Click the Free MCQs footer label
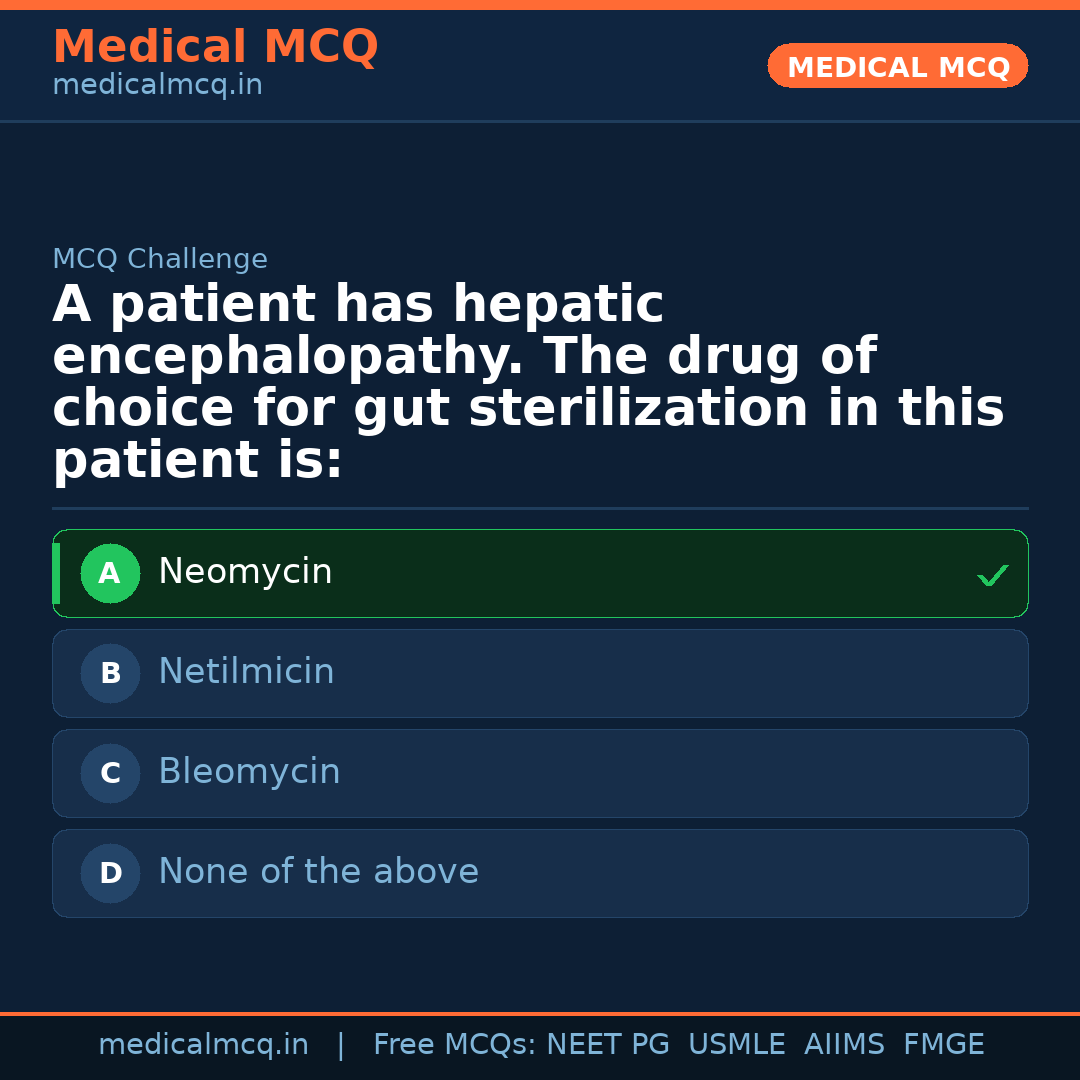Image resolution: width=1080 pixels, height=1080 pixels. tap(454, 1045)
